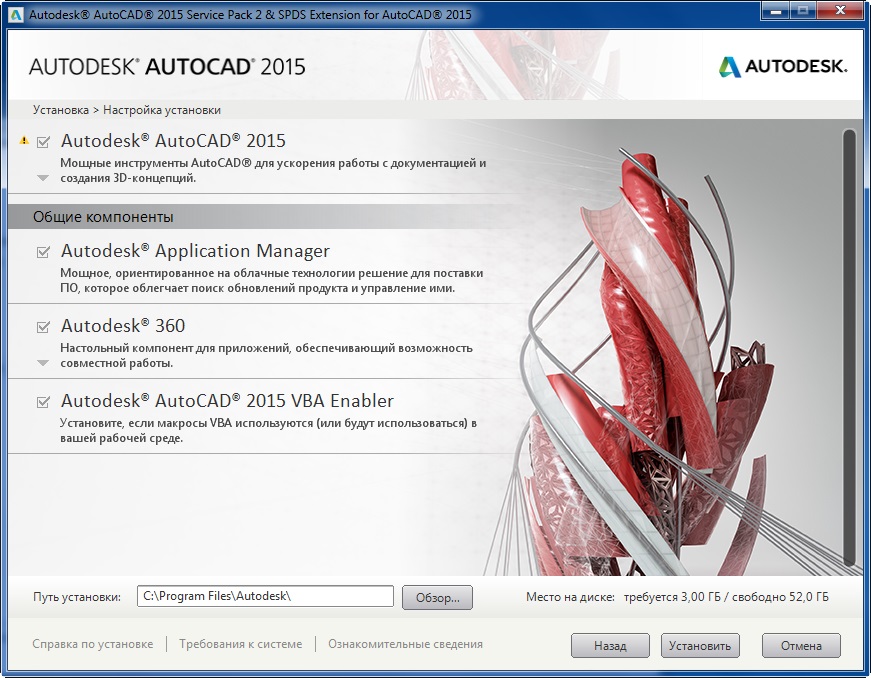871x678 pixels.
Task: Click the Установка > Настройка установки breadcrumb
Action: [127, 110]
